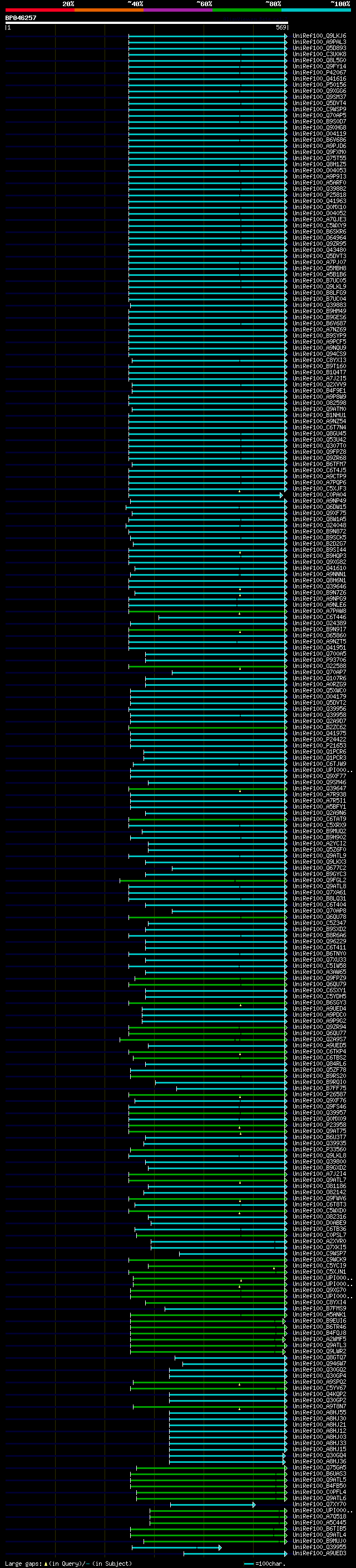
Task: Click the UniRef100_A7QJE3 label
Action: 319,220
